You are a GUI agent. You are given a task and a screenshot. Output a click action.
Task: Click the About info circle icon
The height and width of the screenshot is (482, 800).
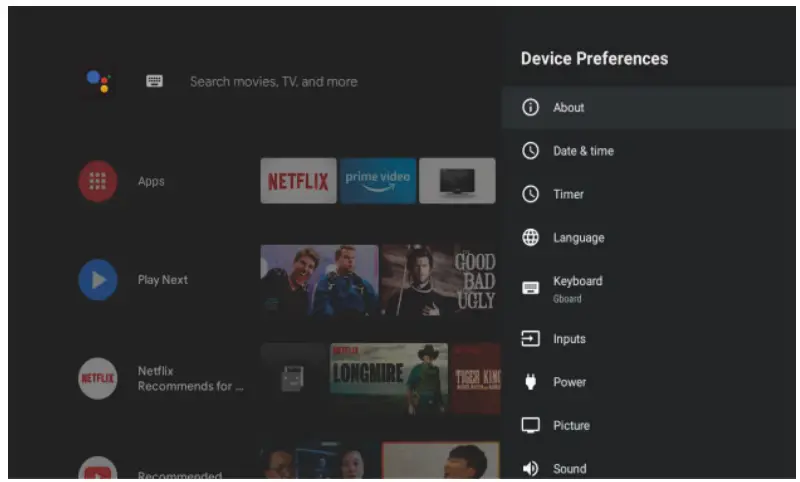pyautogui.click(x=530, y=108)
